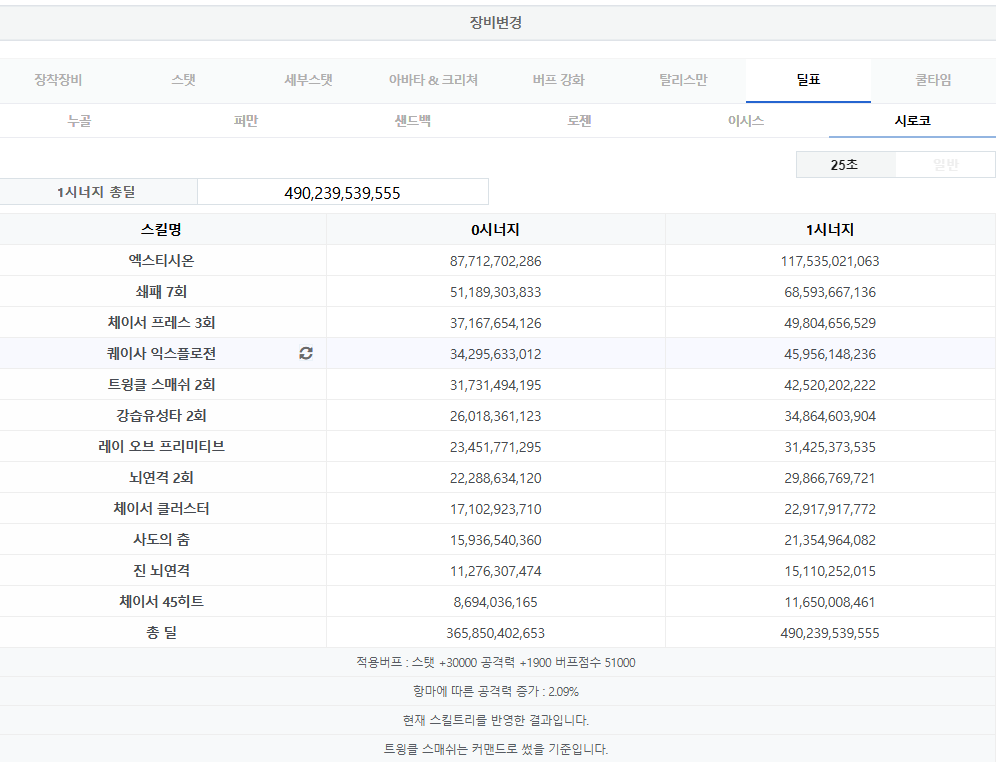996x762 pixels.
Task: Expand the 장비변경 header bar
Action: tap(496, 22)
